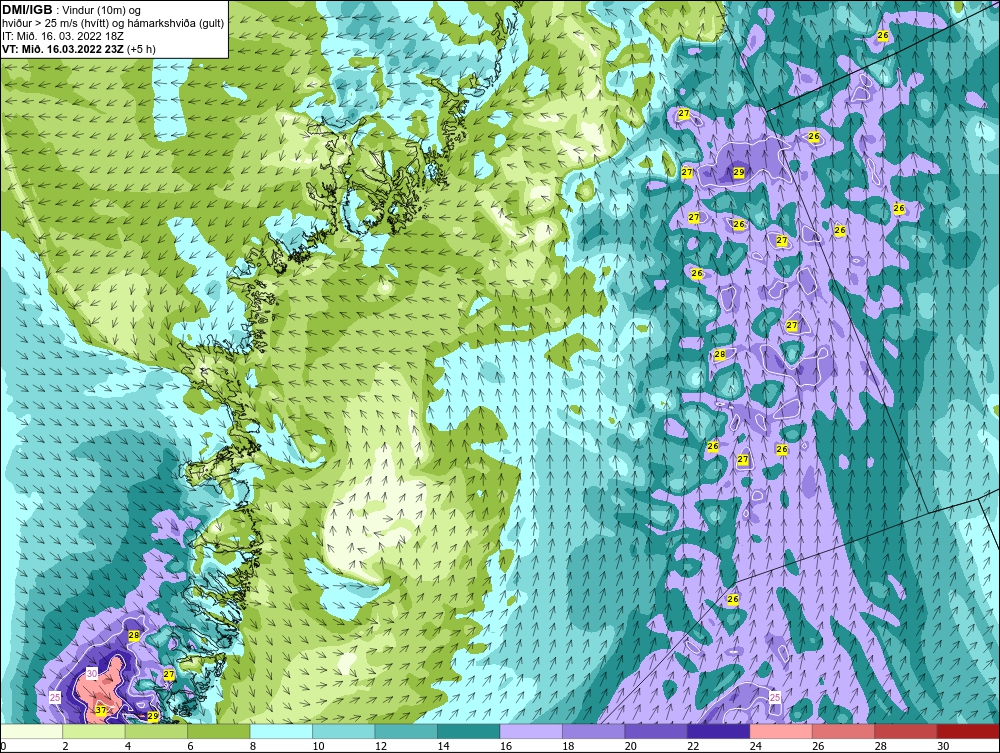Click the yellow "37" maximum gust label
1000x753 pixels.
click(101, 710)
